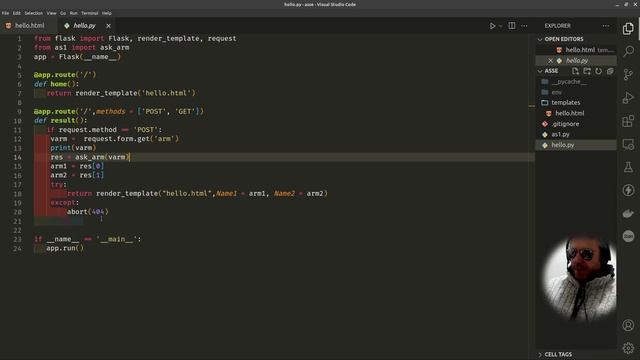Open the round json icon view
Screen dimensions: 640x360
point(628,236)
